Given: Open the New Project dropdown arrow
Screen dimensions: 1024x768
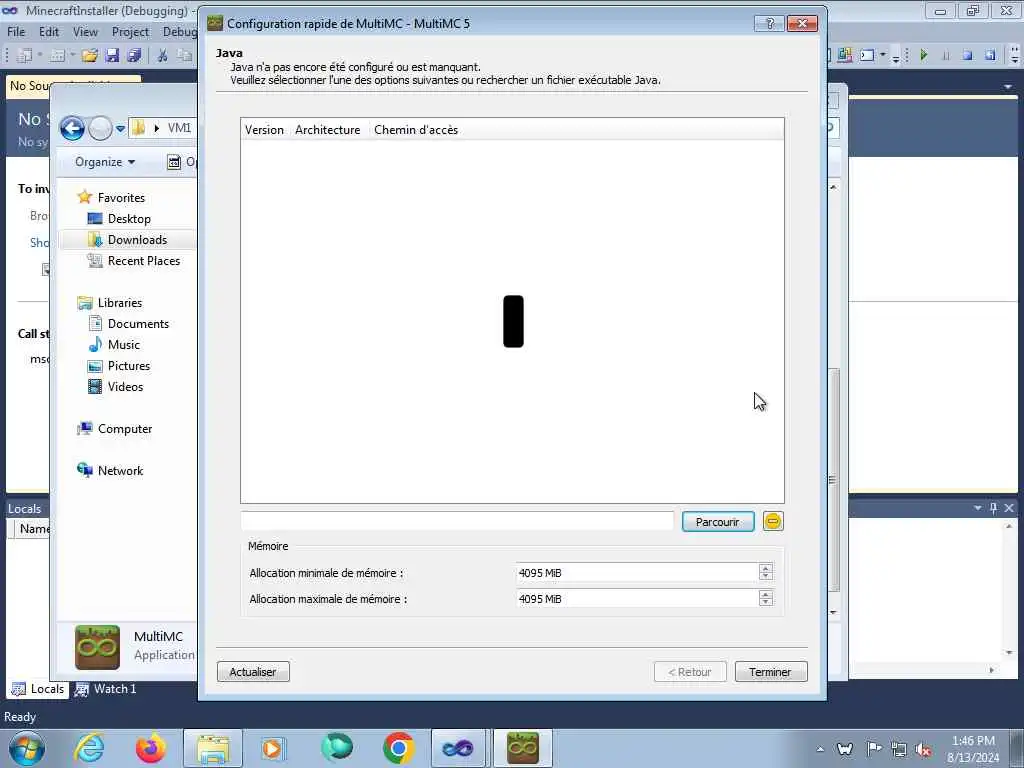Looking at the screenshot, I should coord(40,56).
